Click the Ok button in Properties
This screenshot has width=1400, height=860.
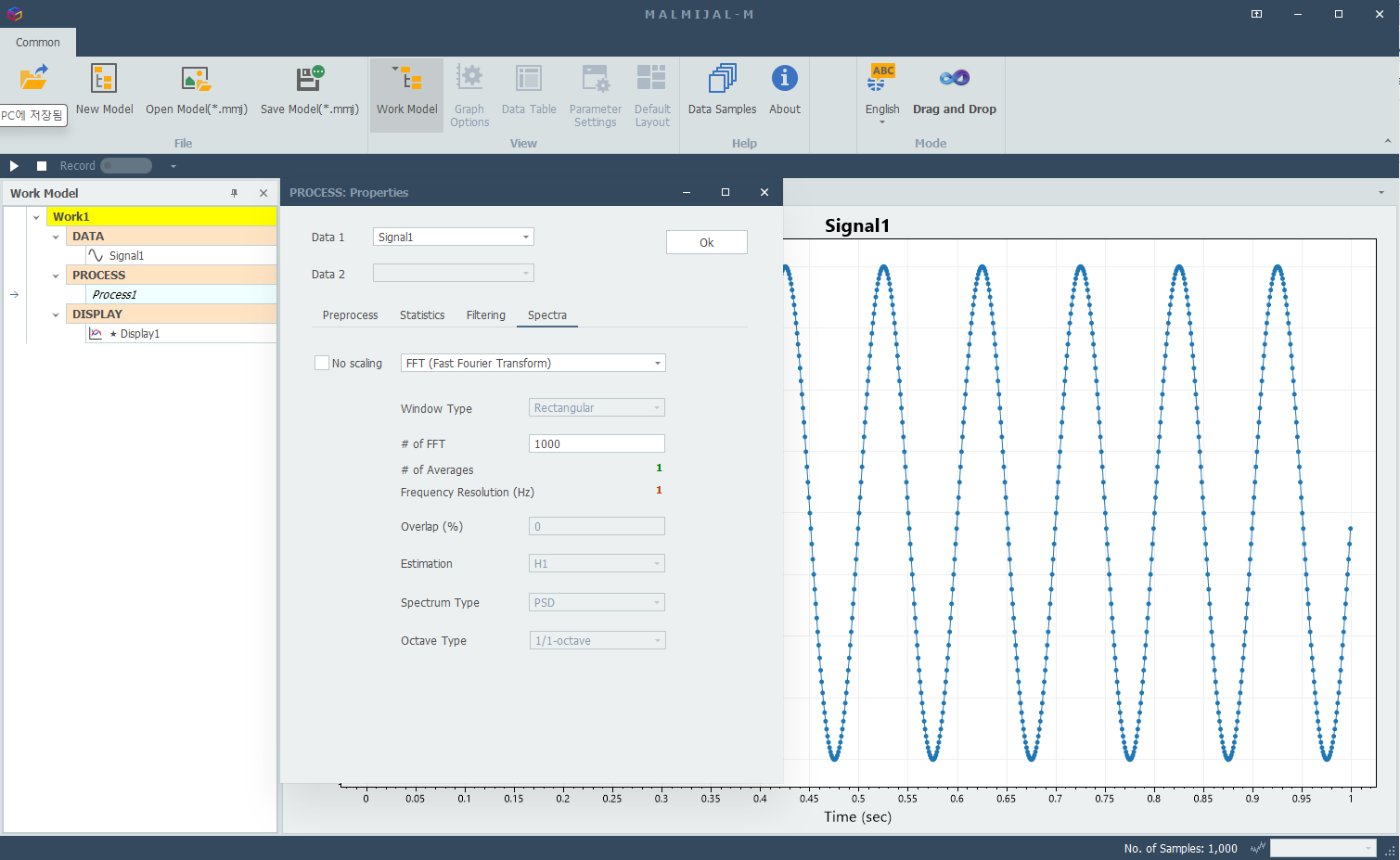click(707, 242)
